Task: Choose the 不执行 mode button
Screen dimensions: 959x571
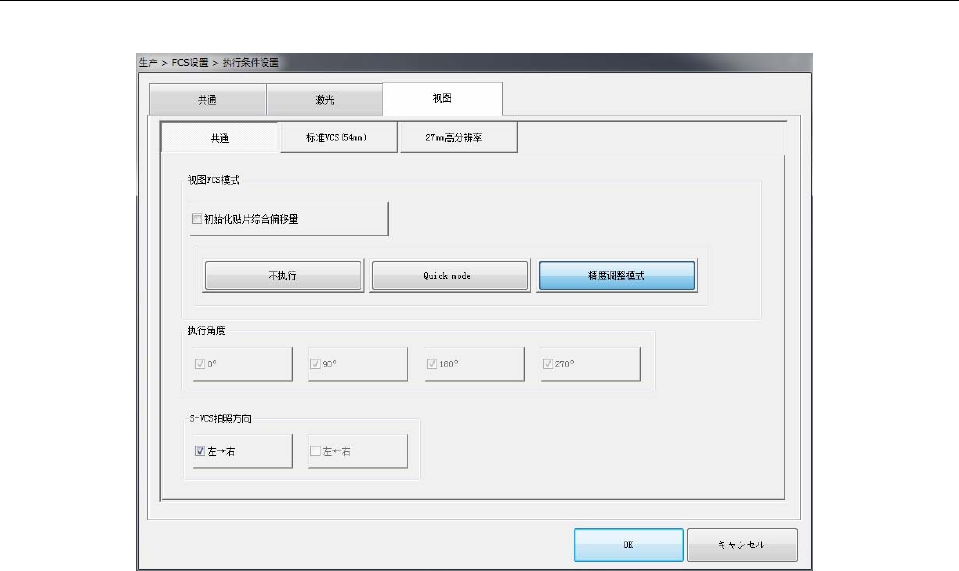Action: pos(283,276)
